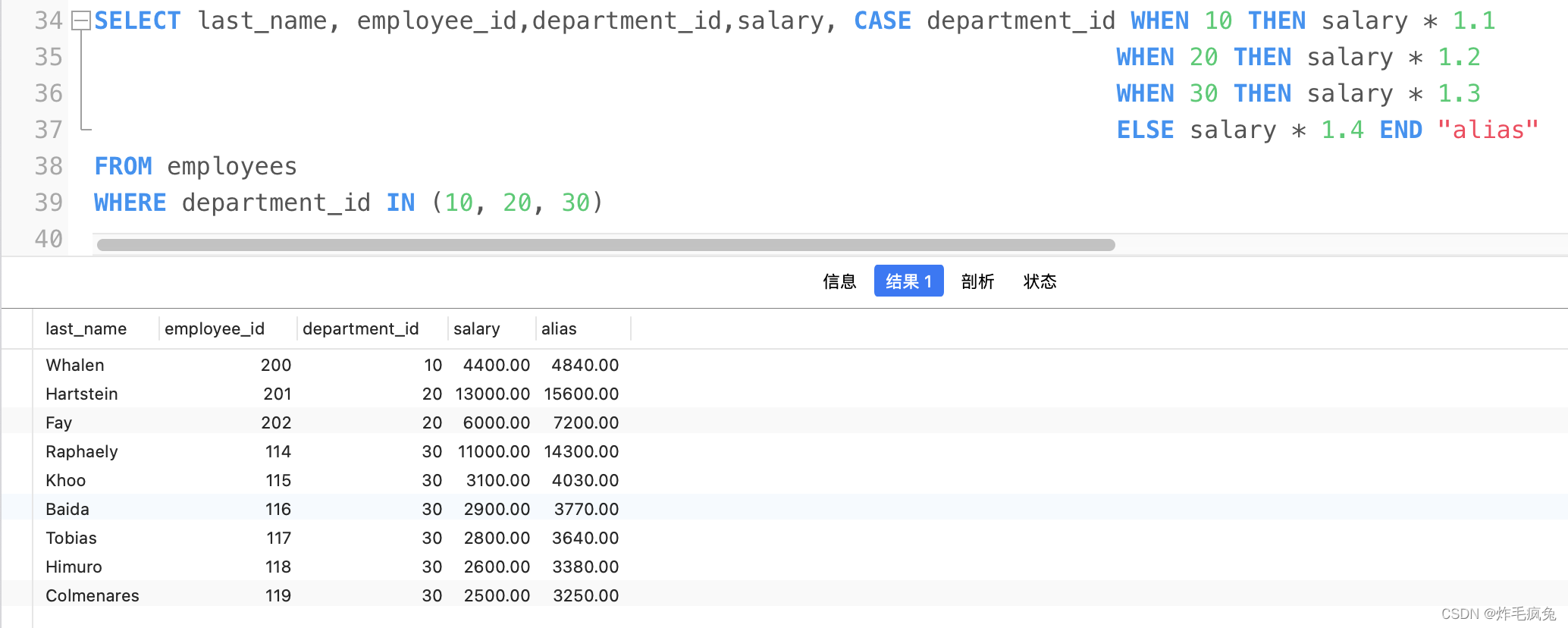Click employee_id 201 cell

[278, 394]
